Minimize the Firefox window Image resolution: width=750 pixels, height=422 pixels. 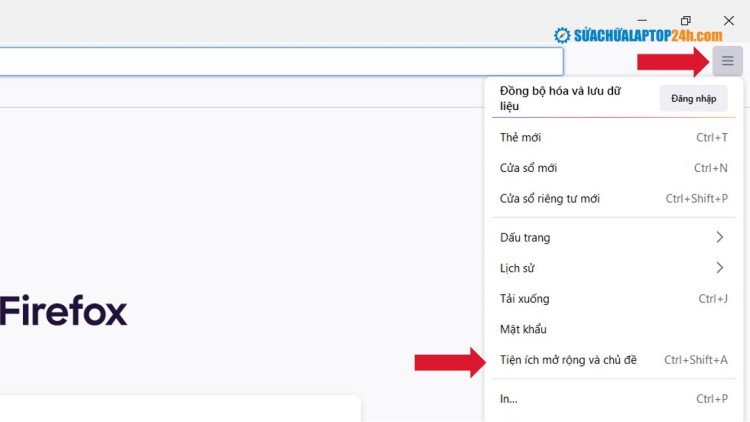(x=642, y=21)
